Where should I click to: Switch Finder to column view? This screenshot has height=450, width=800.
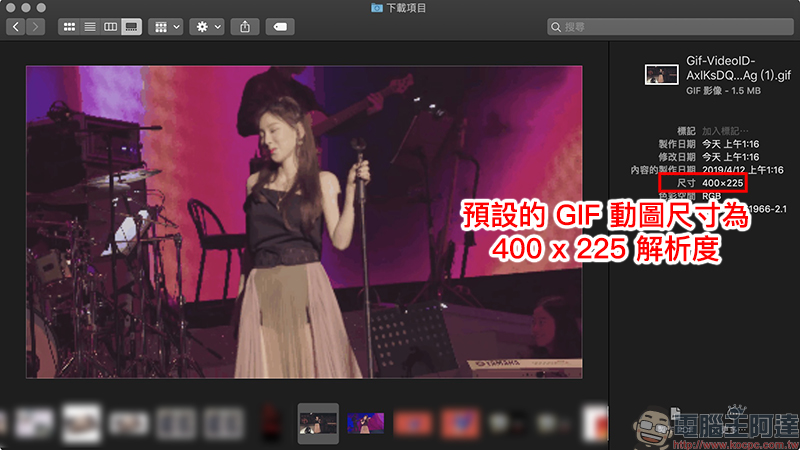(x=110, y=27)
